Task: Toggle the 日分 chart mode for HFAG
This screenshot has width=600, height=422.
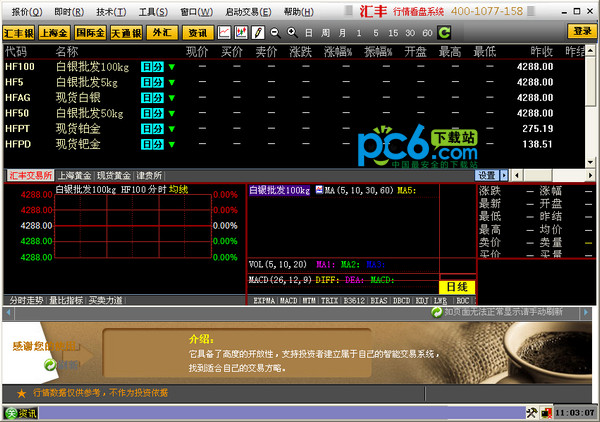Action: coord(152,97)
